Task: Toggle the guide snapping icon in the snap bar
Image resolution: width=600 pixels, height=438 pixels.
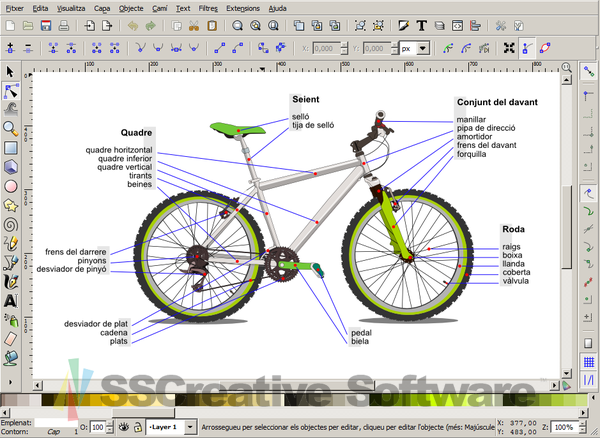Action: coord(589,379)
